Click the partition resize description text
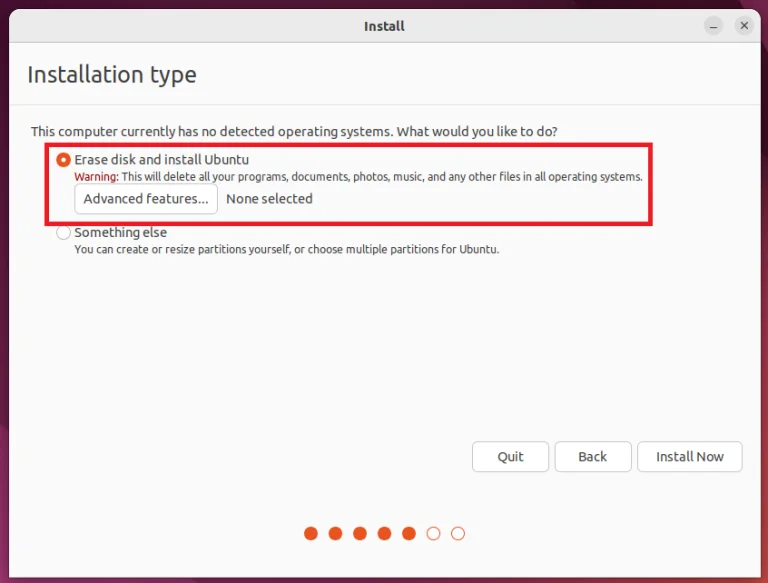This screenshot has width=768, height=583. click(x=286, y=249)
